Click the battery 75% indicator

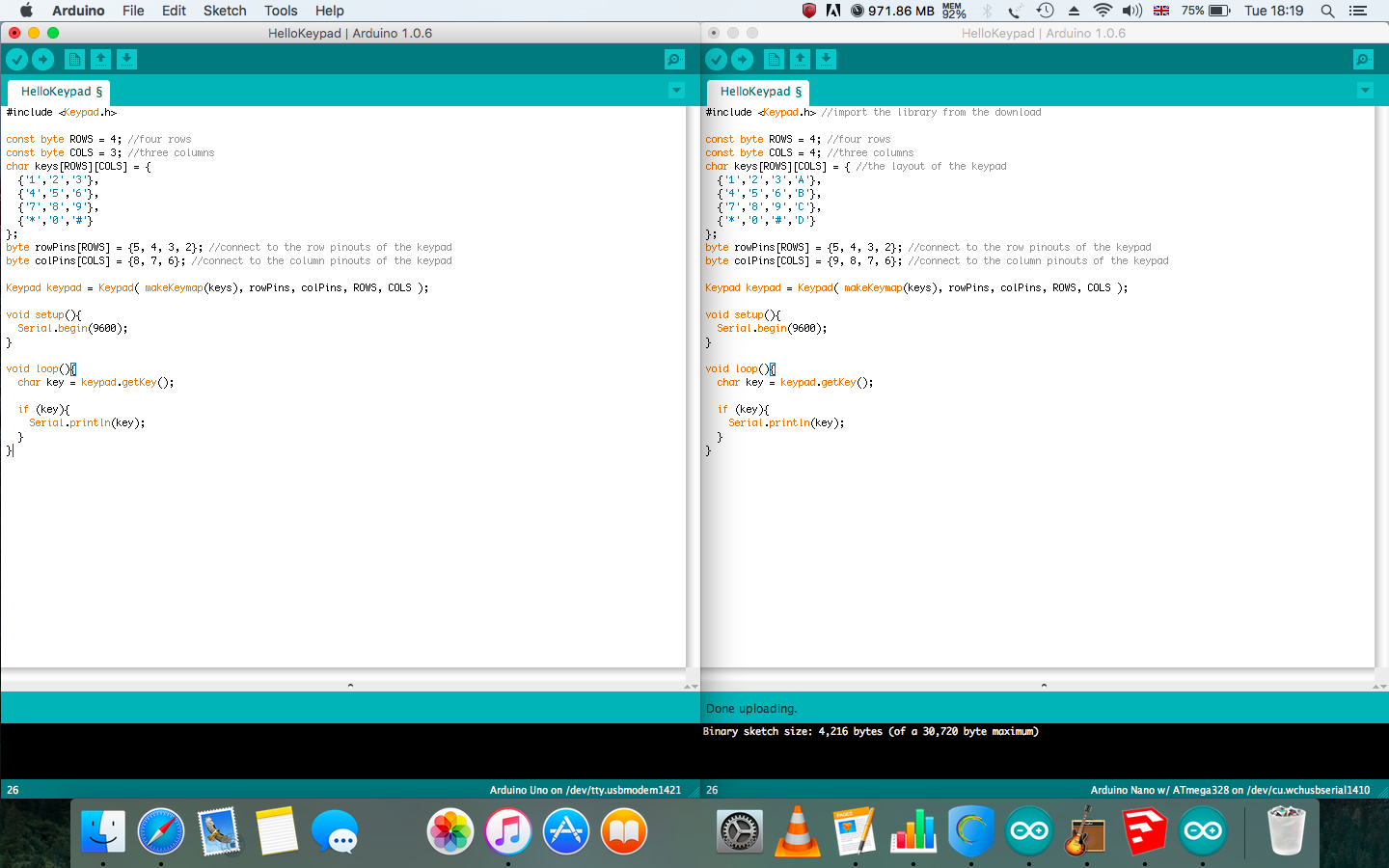[x=1206, y=11]
